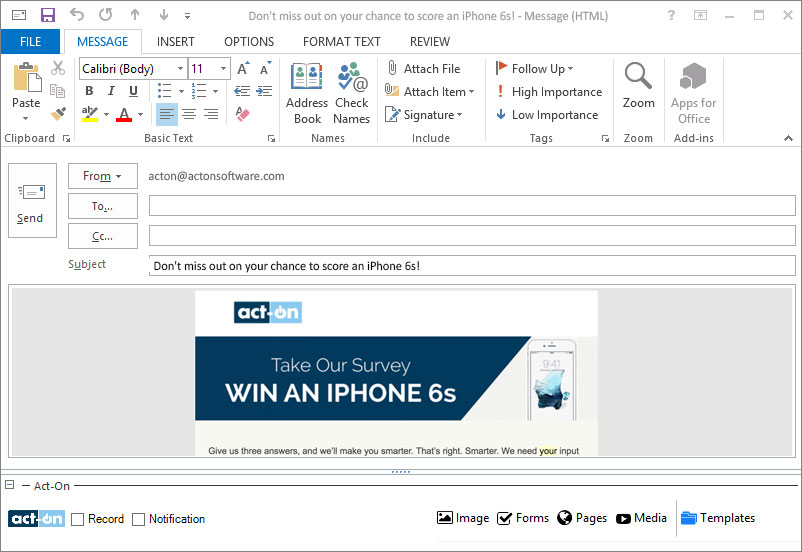
Task: Click Check Names
Action: (x=351, y=94)
